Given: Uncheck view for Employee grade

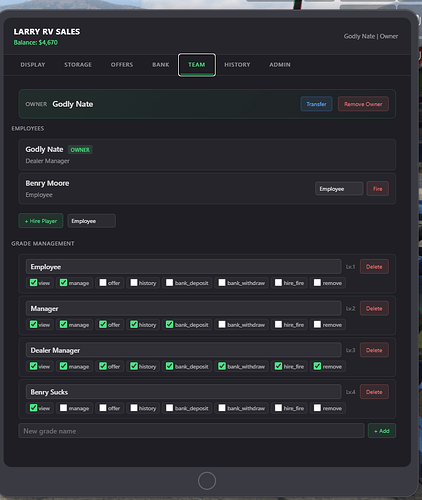Looking at the screenshot, I should click(x=33, y=283).
